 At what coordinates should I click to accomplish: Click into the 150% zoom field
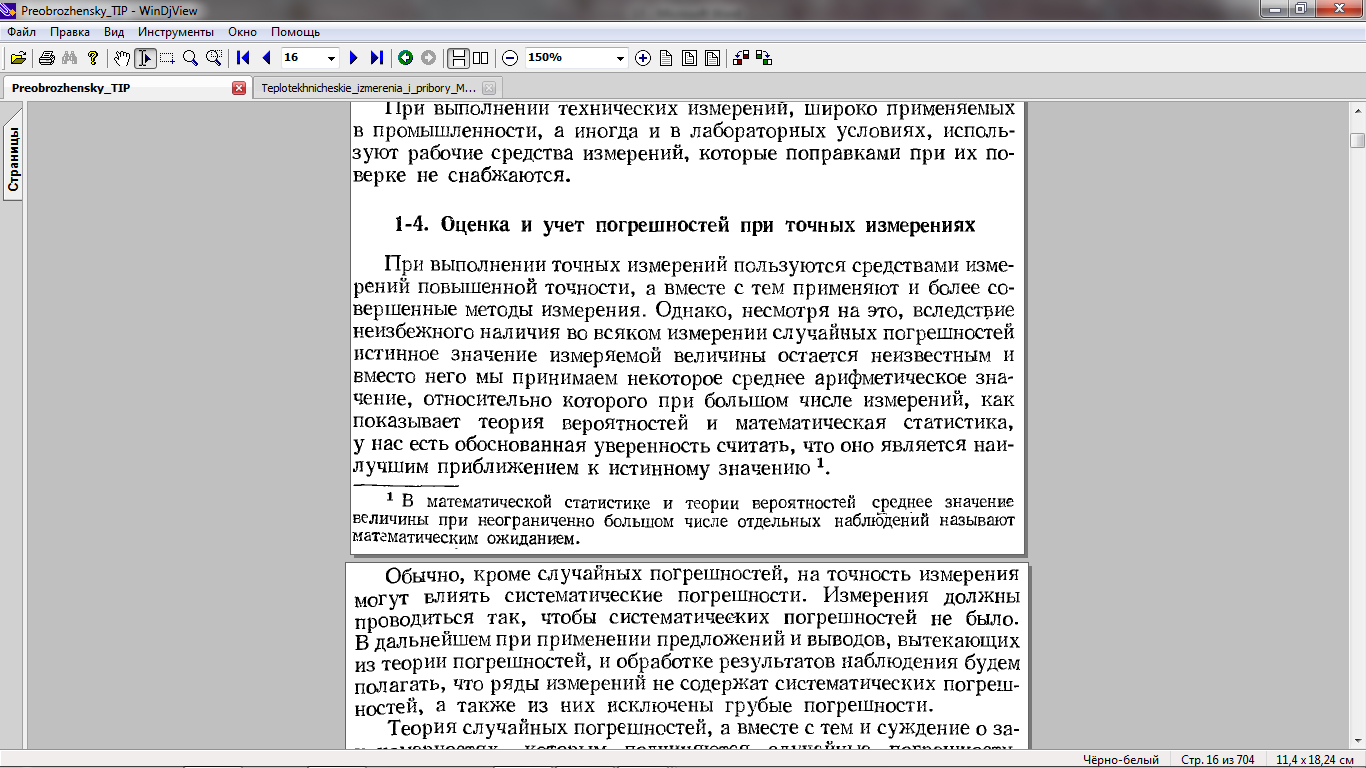coord(568,58)
